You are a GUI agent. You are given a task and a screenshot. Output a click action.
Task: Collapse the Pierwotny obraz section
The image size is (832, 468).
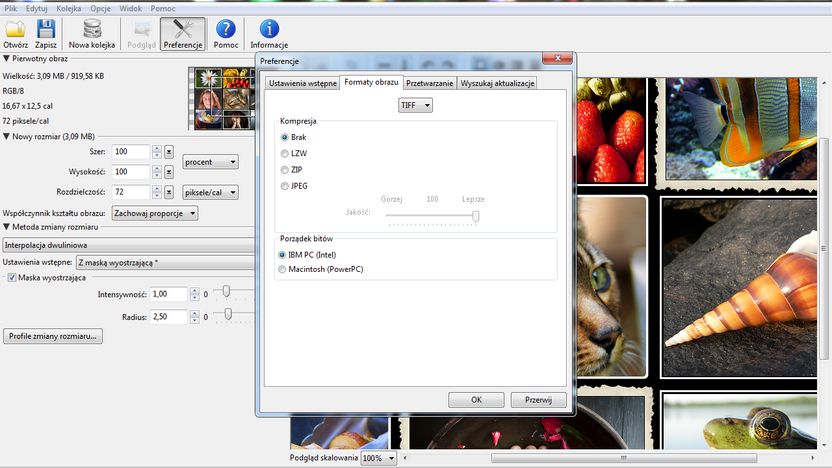click(6, 58)
